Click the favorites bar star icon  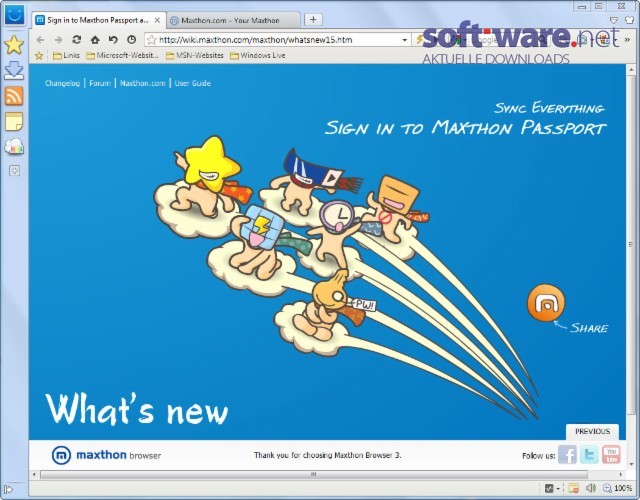pyautogui.click(x=39, y=56)
